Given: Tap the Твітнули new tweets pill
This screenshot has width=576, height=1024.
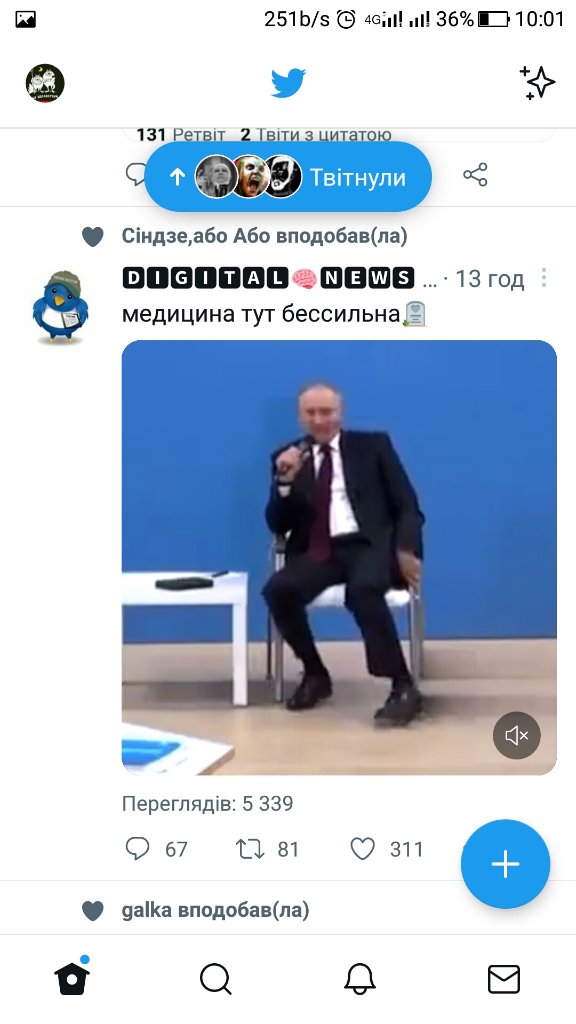Looking at the screenshot, I should [288, 176].
